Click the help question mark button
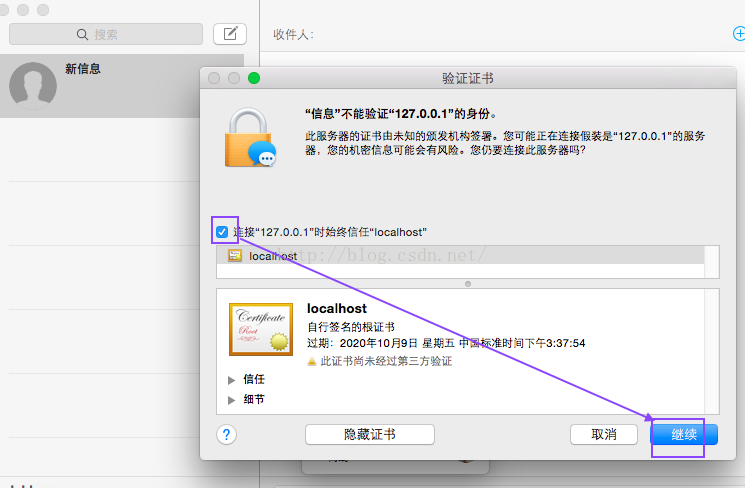Viewport: 745px width, 488px height. [227, 434]
